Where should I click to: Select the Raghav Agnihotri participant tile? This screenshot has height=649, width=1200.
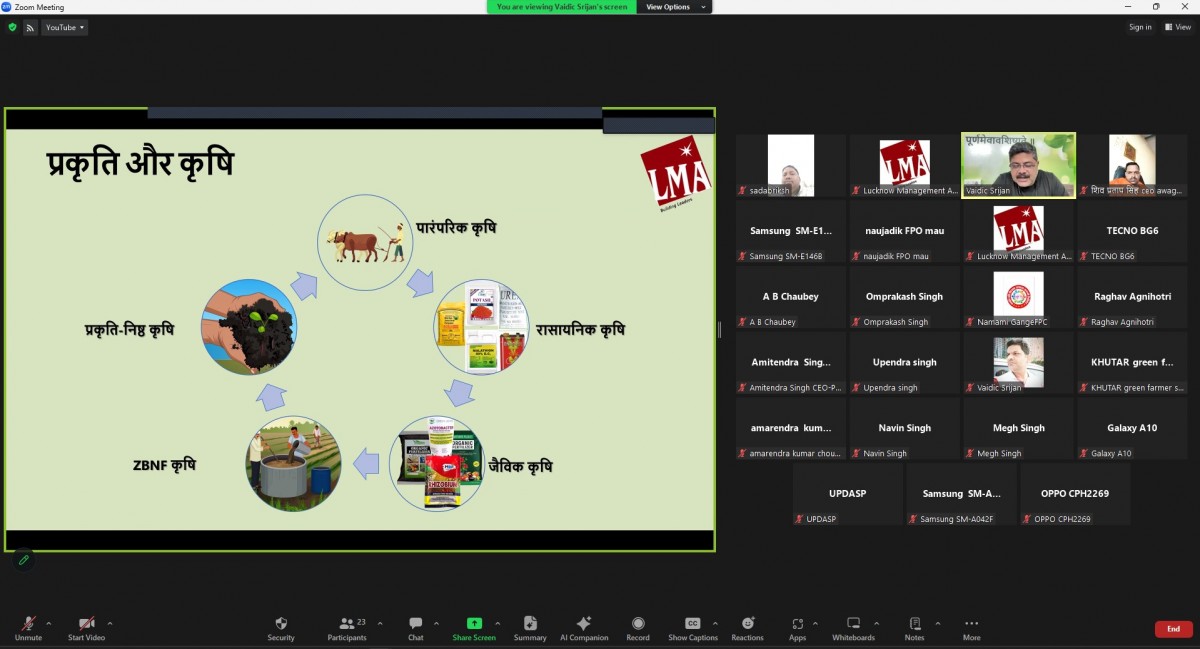point(1132,296)
